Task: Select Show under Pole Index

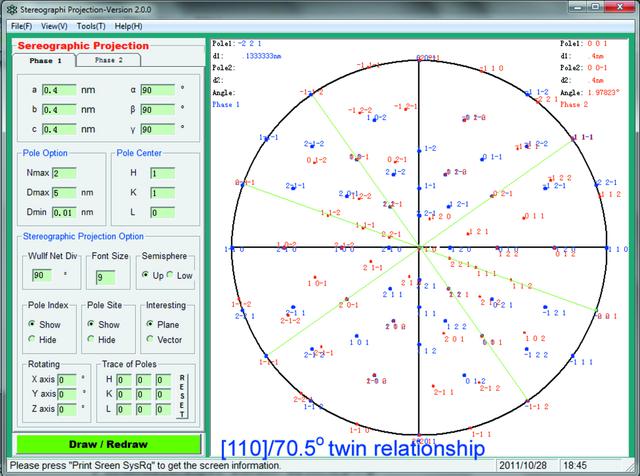Action: pyautogui.click(x=32, y=324)
